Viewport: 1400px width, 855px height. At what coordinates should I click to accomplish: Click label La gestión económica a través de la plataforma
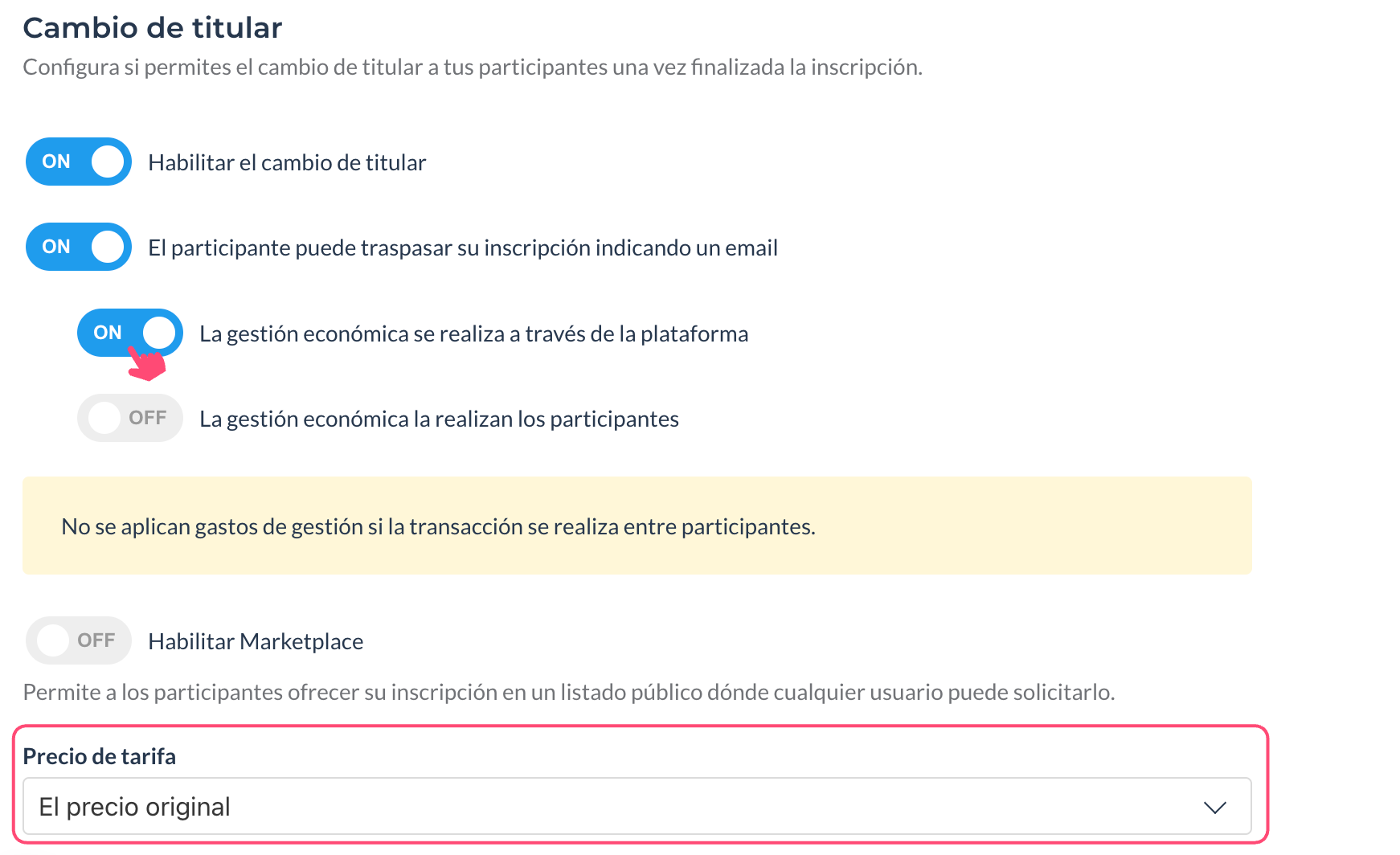[x=474, y=333]
